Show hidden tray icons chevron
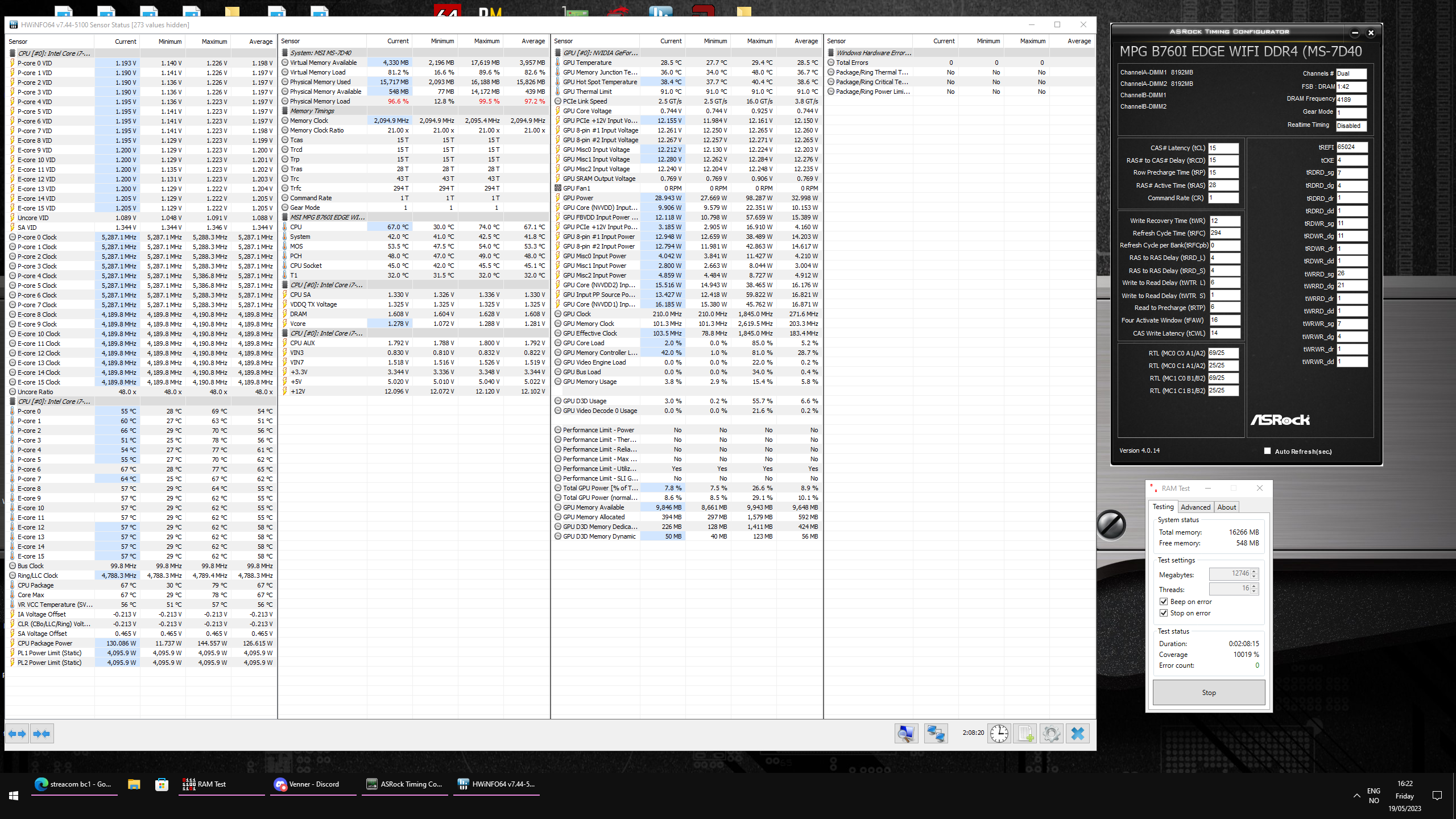 [x=1356, y=796]
